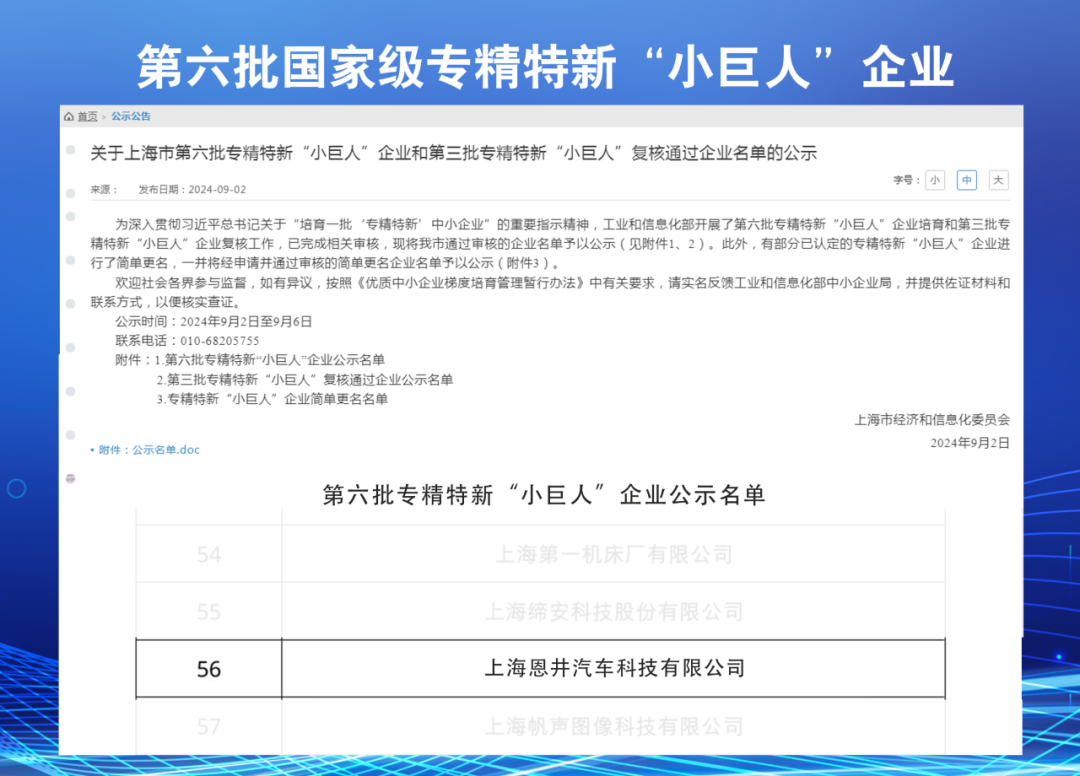1080x776 pixels.
Task: Click attachment line 3.企业简单更名名单
Action: coord(272,399)
